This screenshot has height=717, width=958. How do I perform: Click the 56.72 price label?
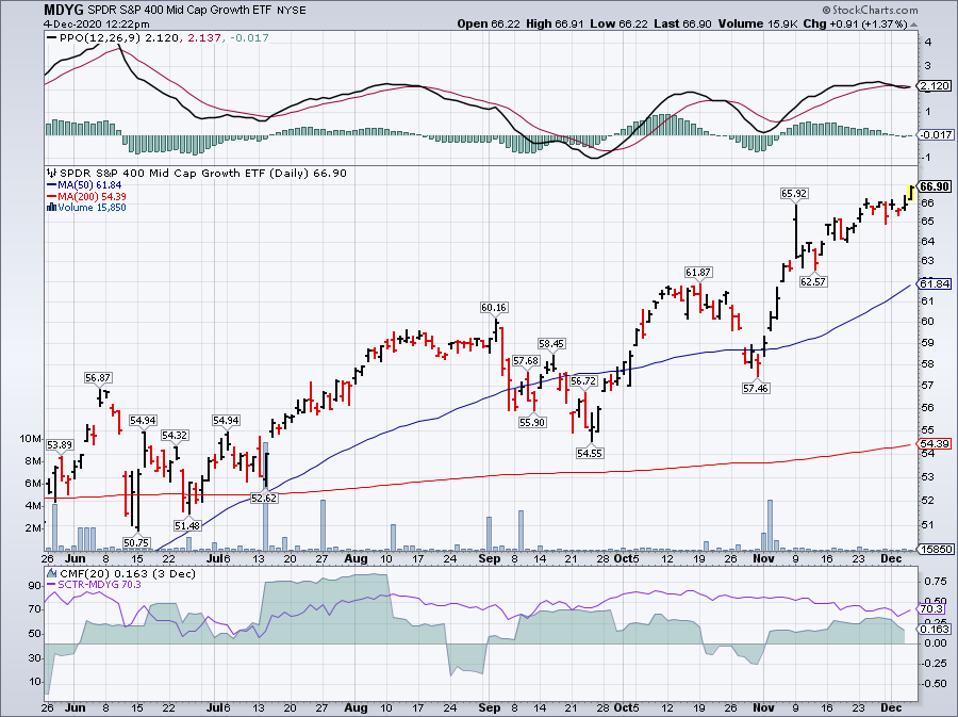click(x=583, y=381)
